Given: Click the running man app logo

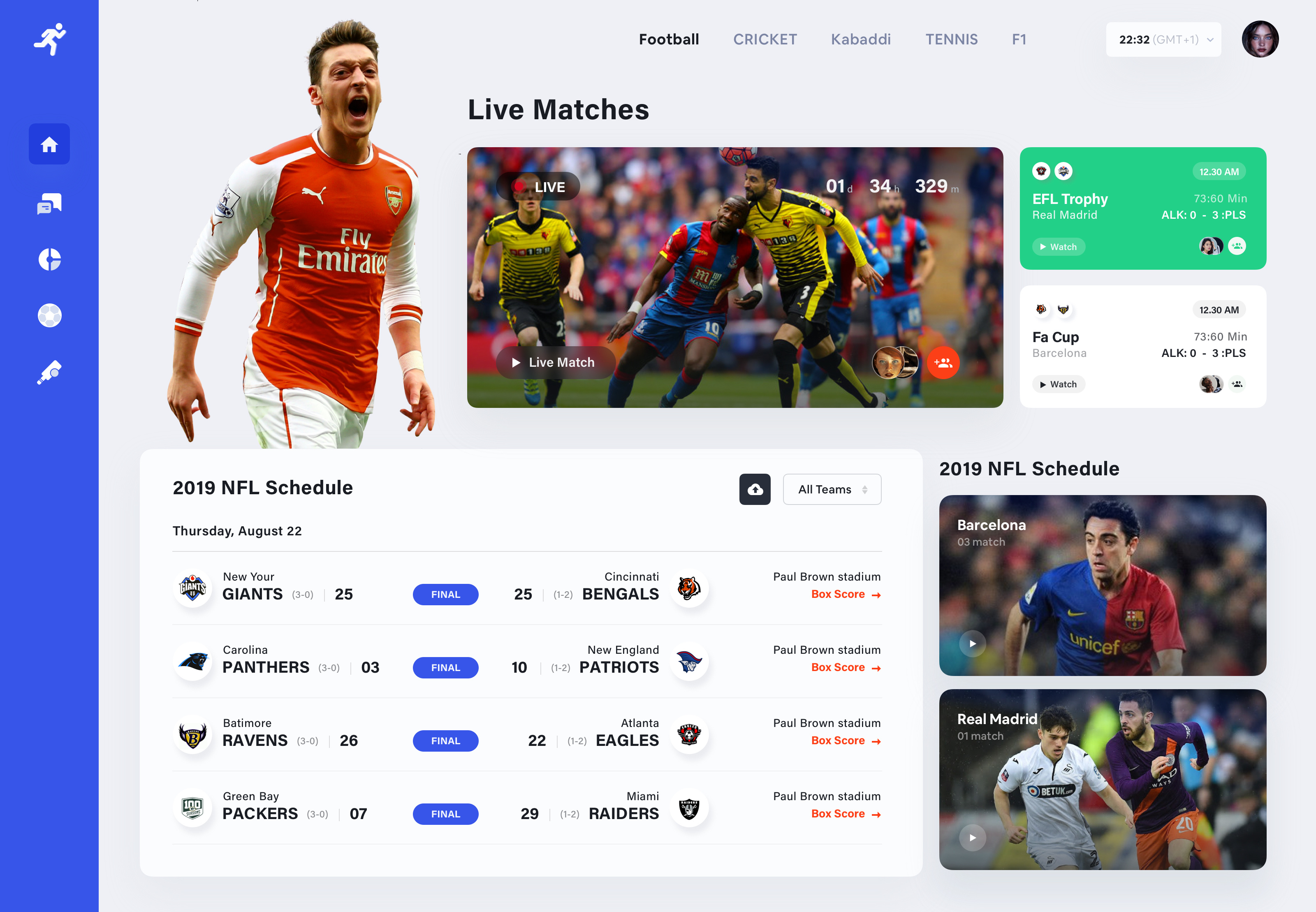Looking at the screenshot, I should coord(50,39).
